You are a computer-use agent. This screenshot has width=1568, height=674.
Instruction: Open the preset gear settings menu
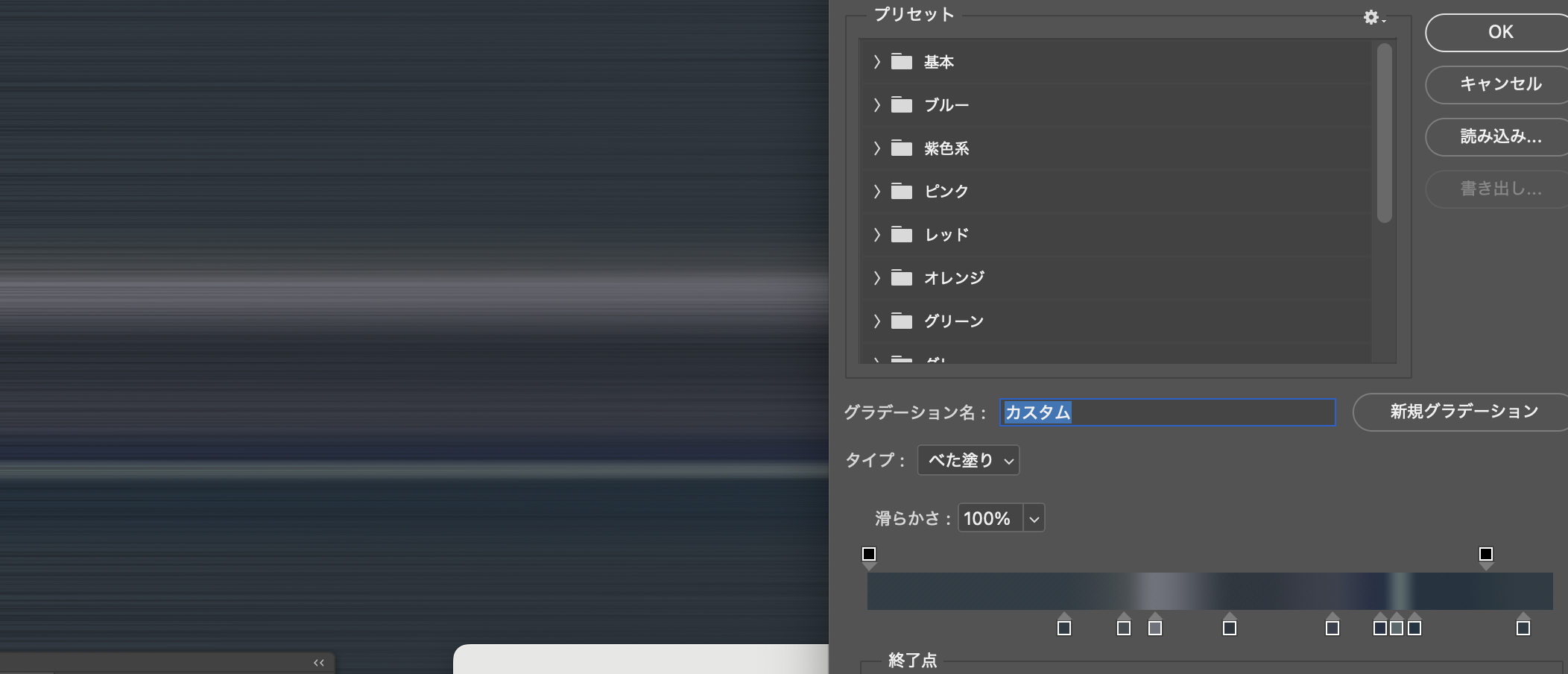1373,17
